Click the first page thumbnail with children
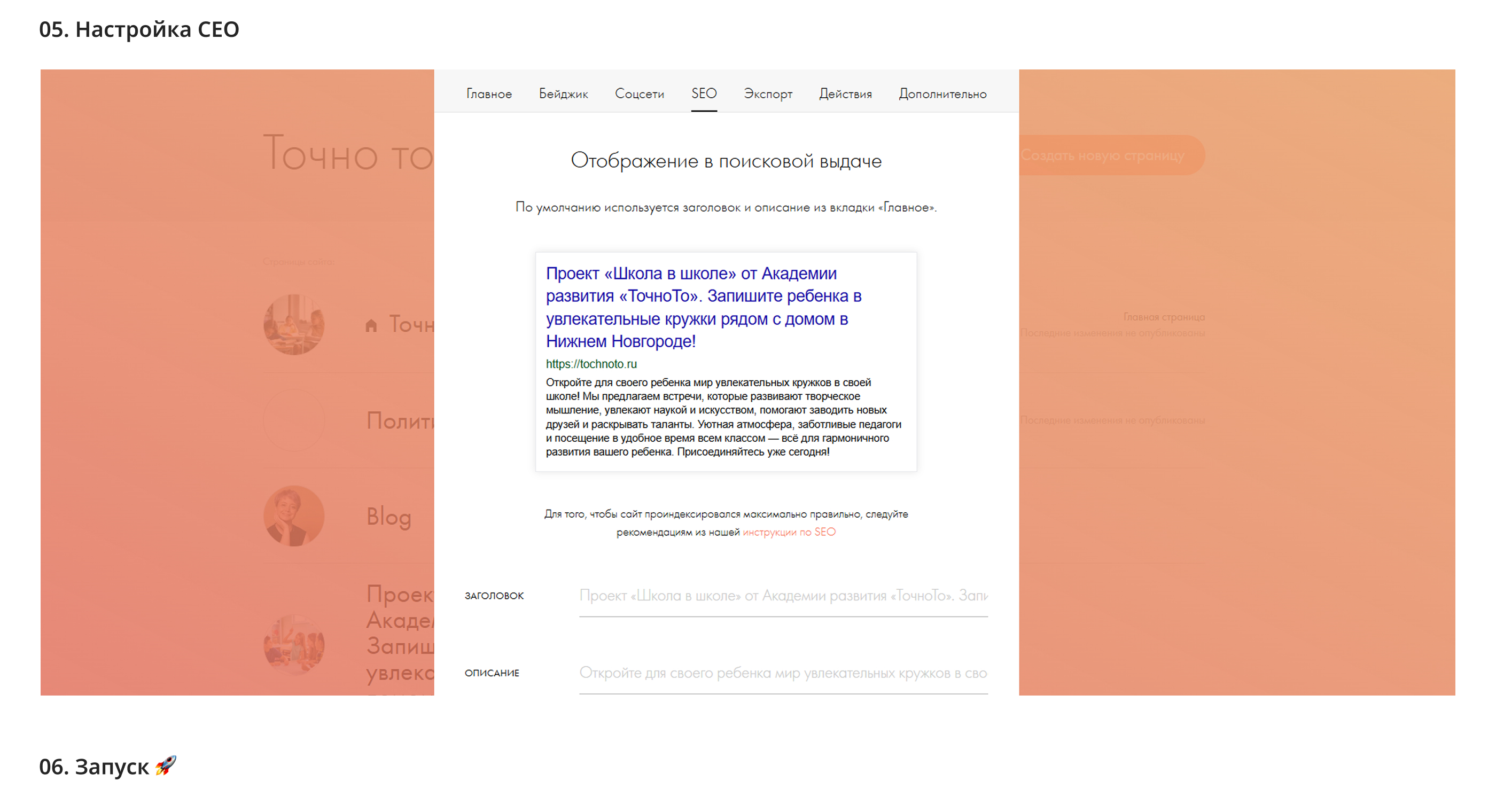This screenshot has height=812, width=1496. 294,325
